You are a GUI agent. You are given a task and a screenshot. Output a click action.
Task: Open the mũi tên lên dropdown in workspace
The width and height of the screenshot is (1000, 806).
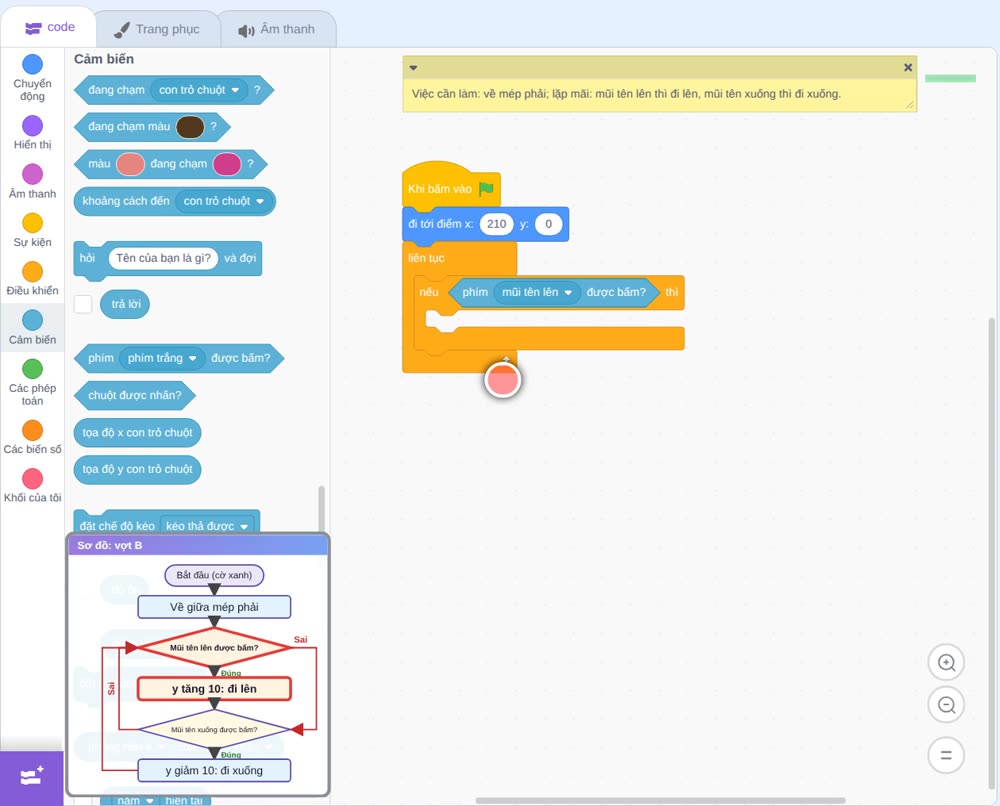coord(537,293)
